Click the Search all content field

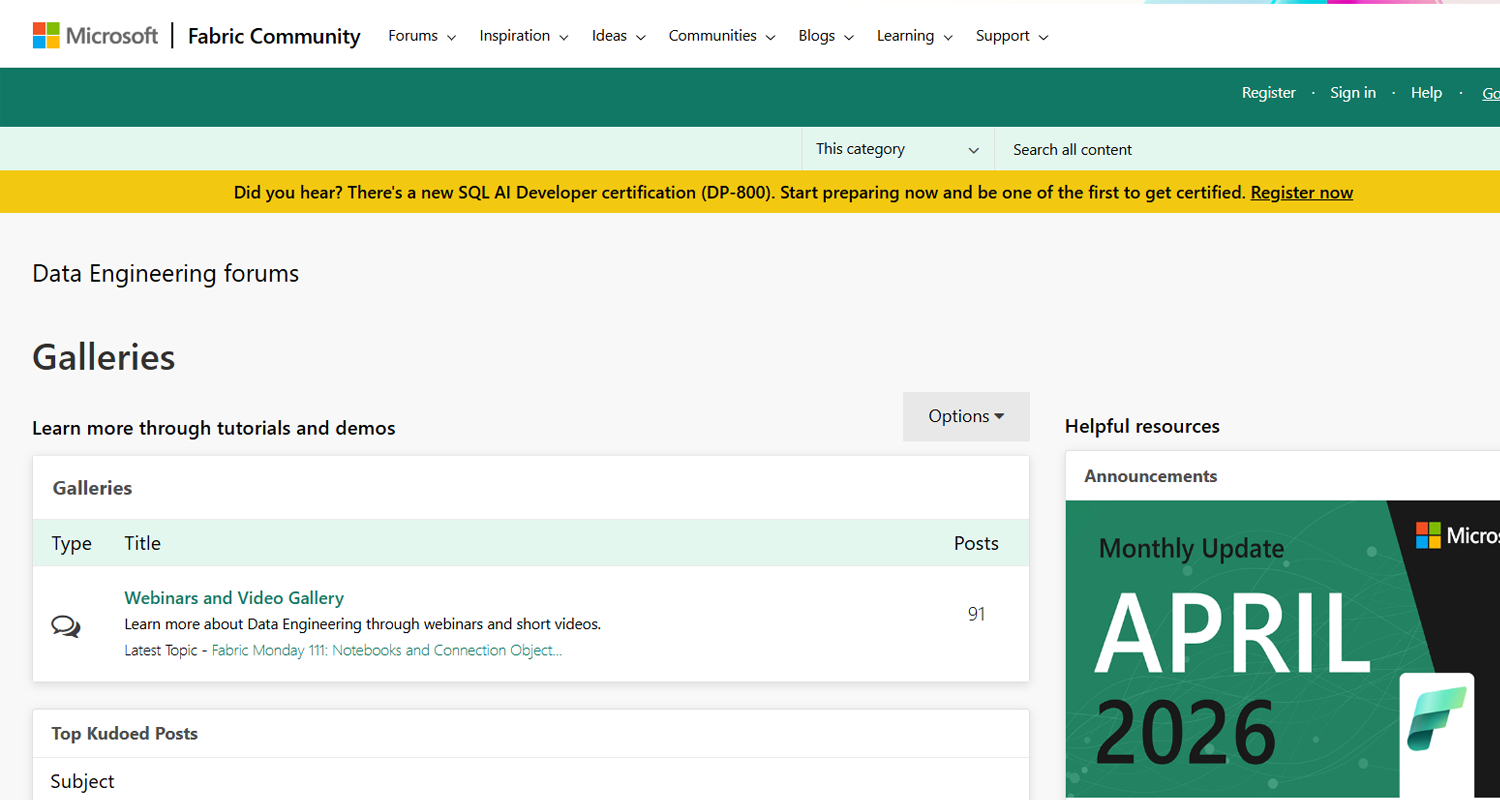(1247, 149)
